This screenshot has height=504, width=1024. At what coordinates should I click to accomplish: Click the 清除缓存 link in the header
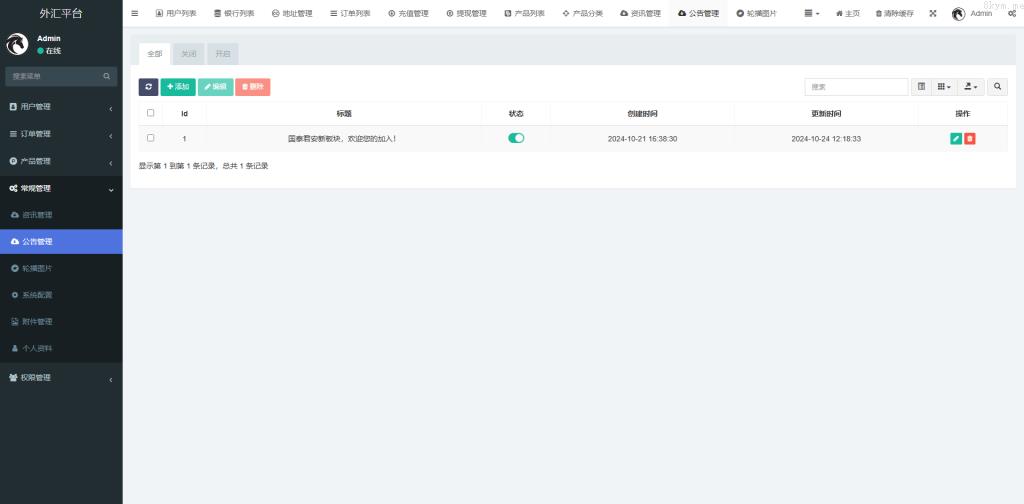pos(894,13)
